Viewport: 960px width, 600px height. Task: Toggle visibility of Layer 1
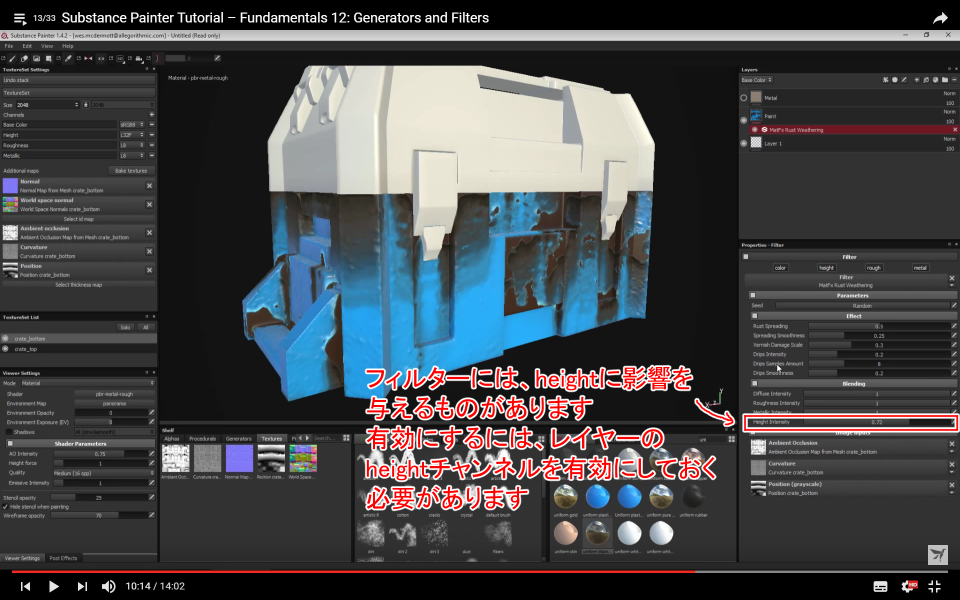pyautogui.click(x=744, y=143)
